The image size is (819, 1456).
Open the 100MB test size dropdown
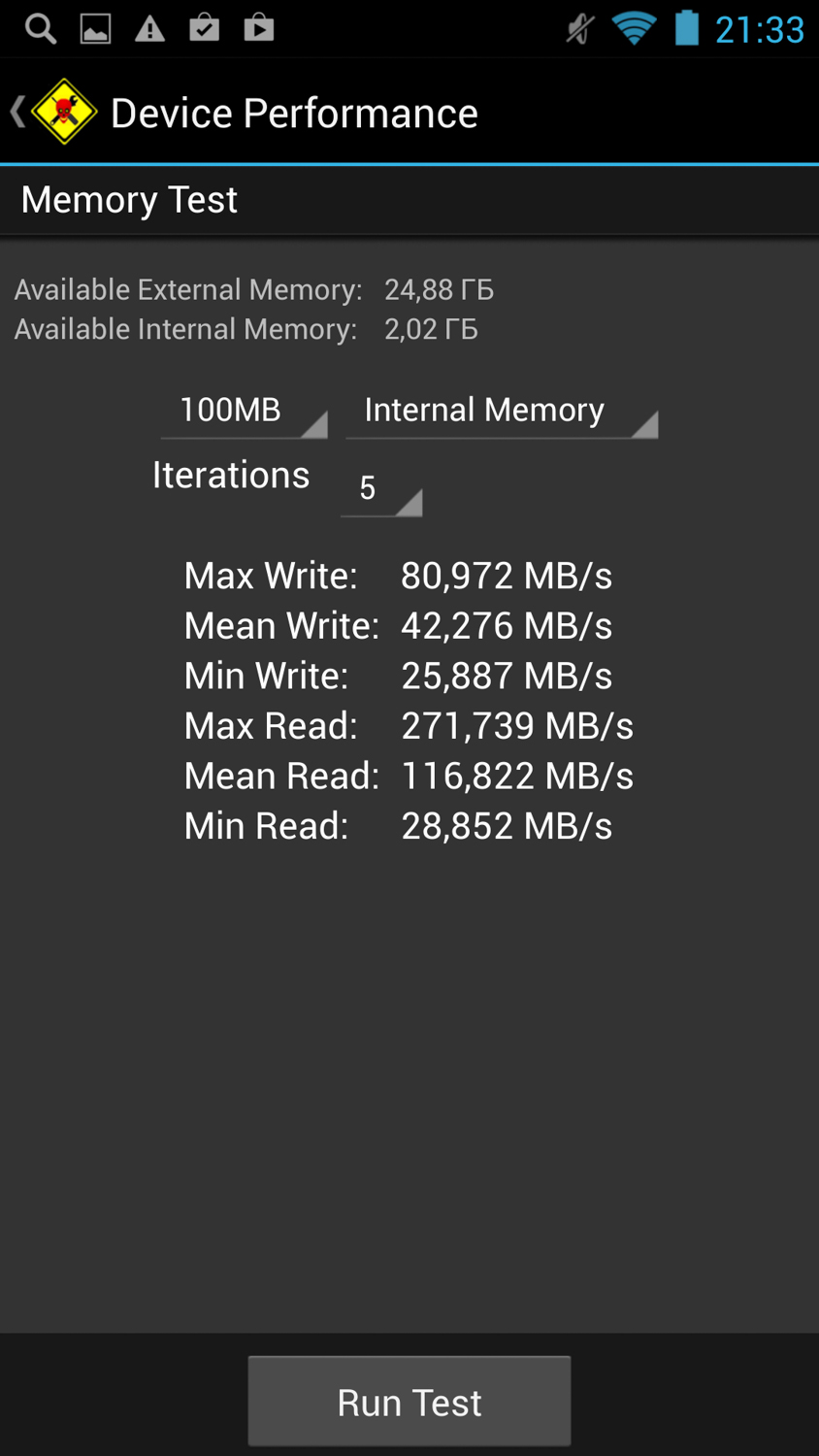[x=244, y=412]
